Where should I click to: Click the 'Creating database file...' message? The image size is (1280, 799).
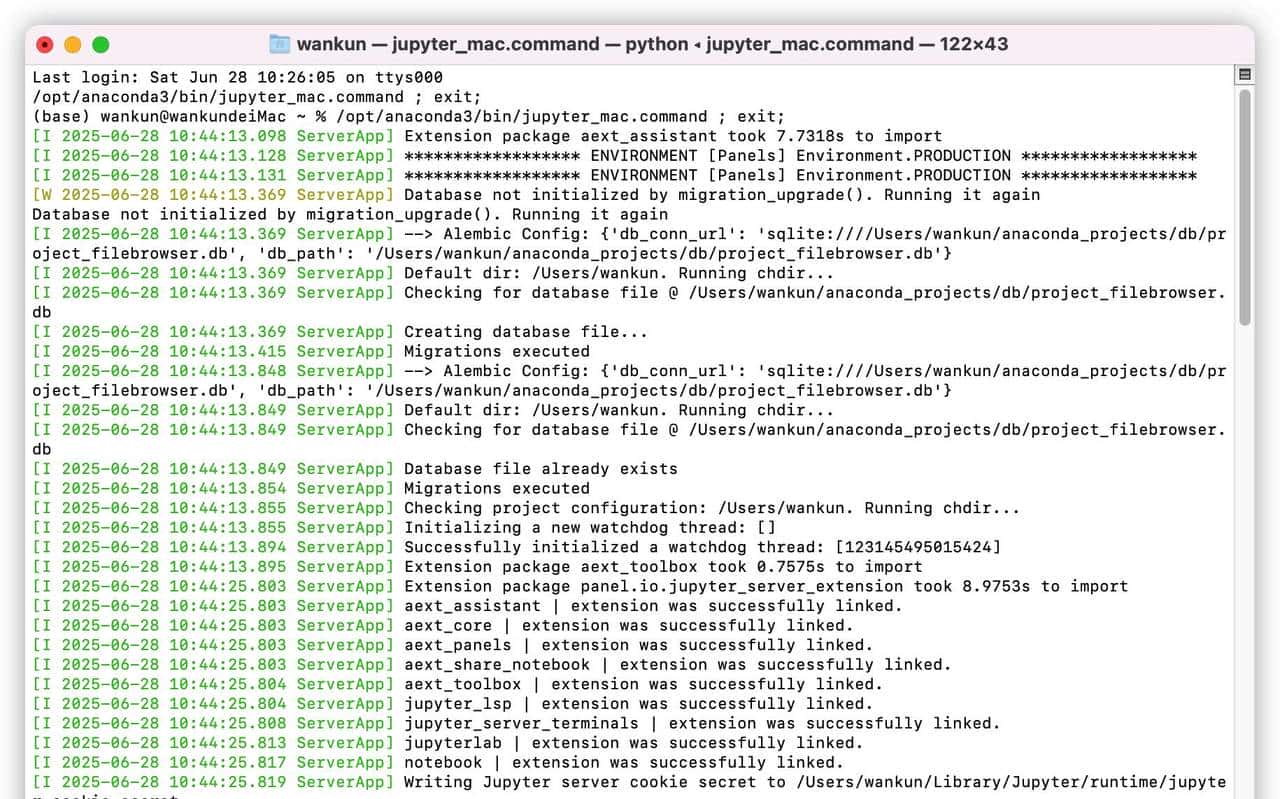tap(525, 332)
